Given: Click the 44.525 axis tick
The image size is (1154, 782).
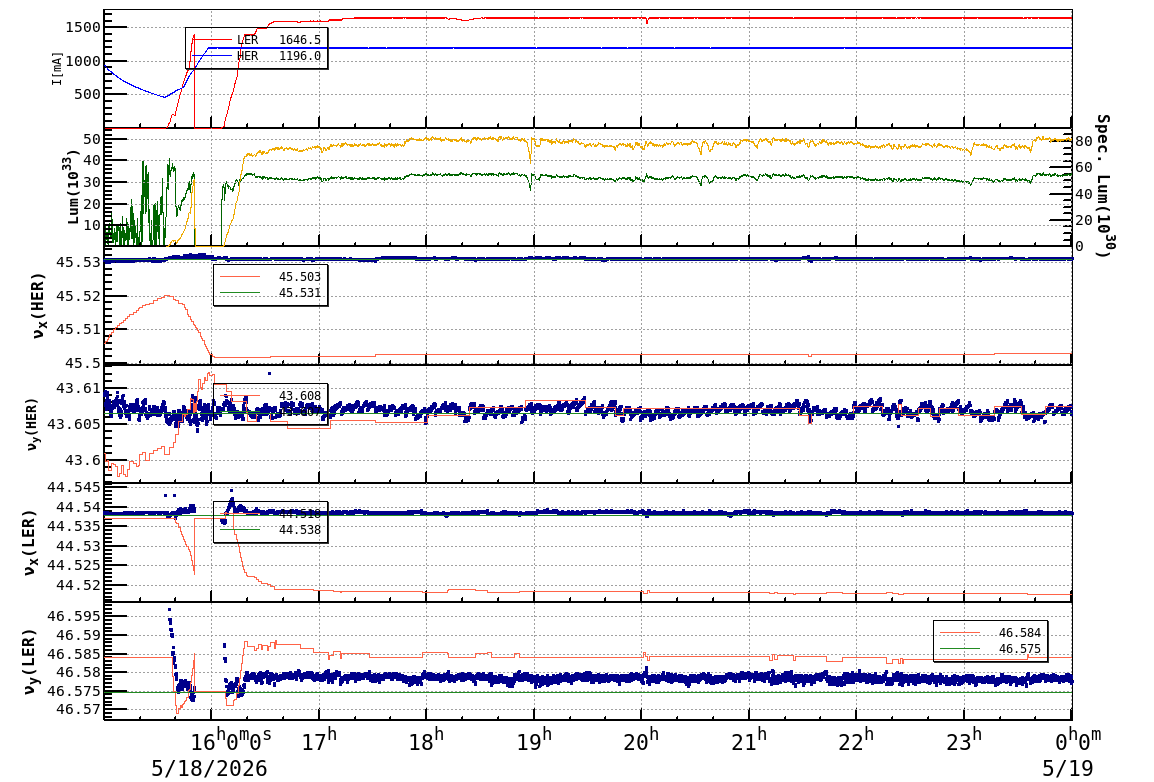Looking at the screenshot, I should (x=74, y=566).
